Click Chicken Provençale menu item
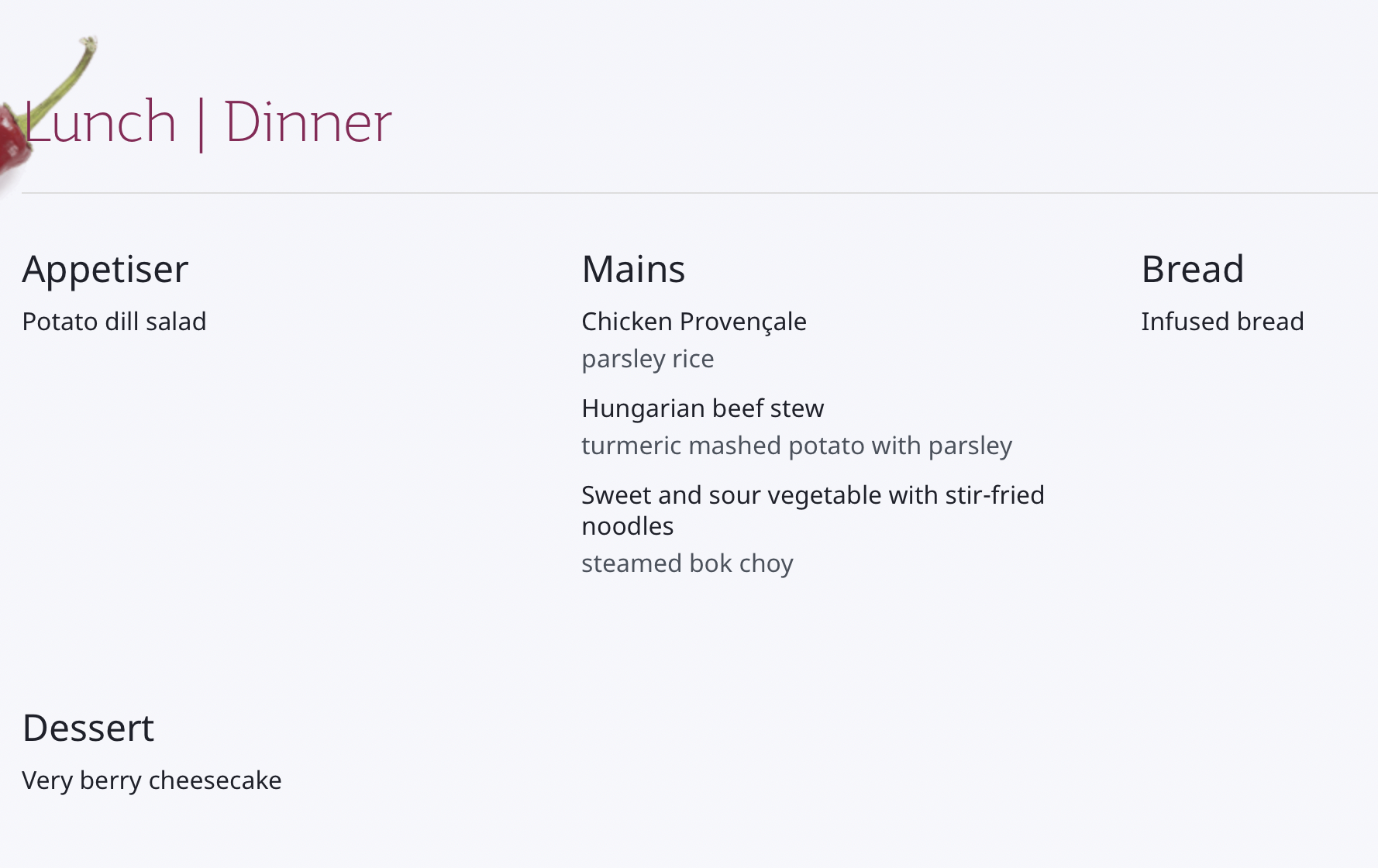The height and width of the screenshot is (868, 1378). [694, 322]
